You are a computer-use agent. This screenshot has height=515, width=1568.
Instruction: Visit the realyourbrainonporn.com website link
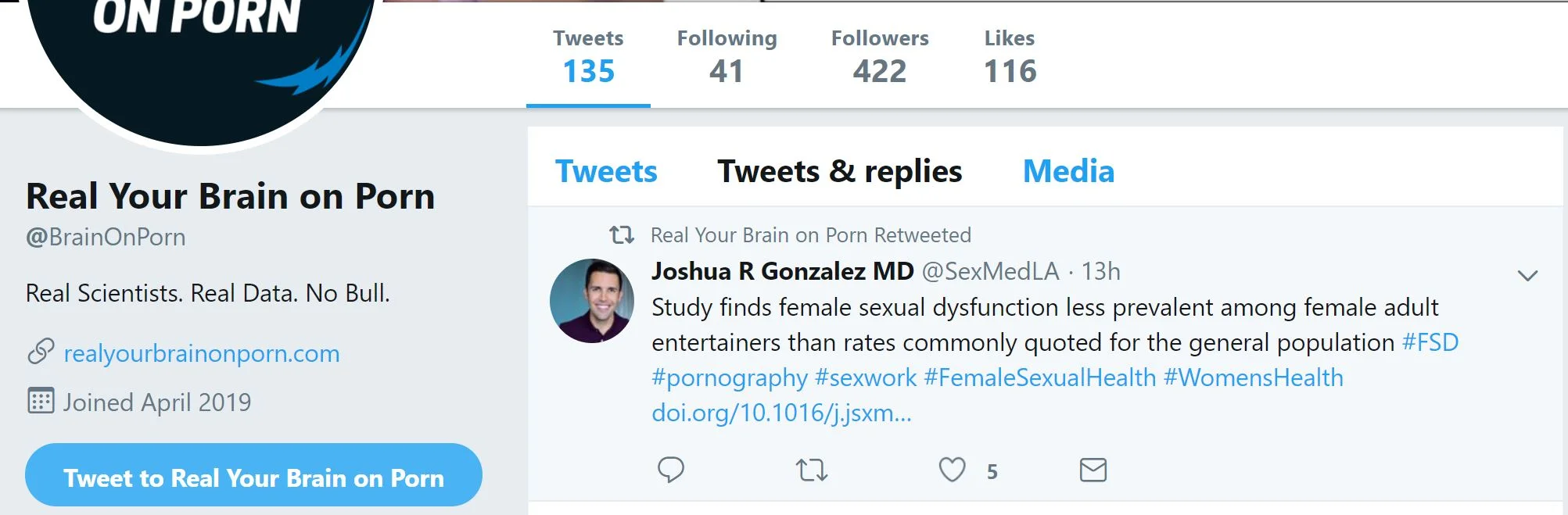click(x=202, y=353)
